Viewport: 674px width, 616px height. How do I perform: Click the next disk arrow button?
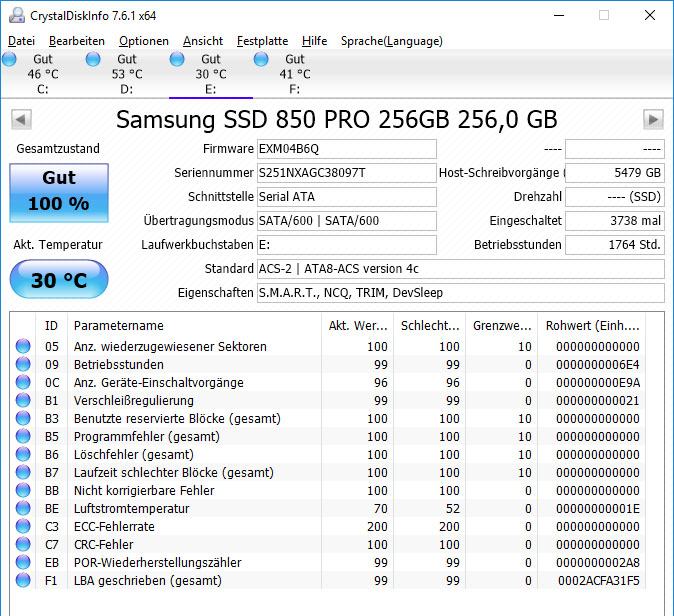pos(653,119)
